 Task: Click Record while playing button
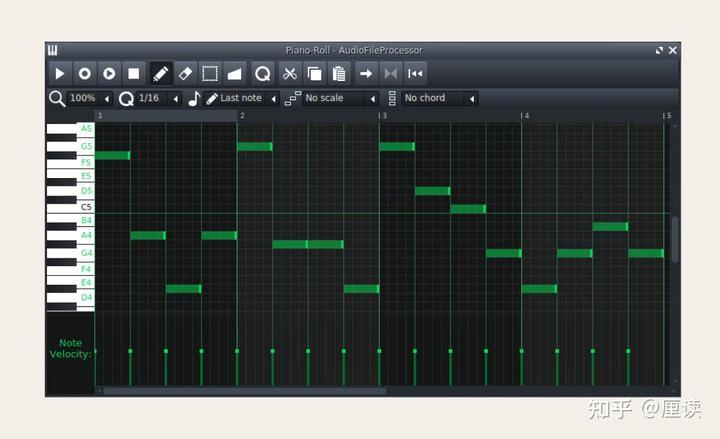(109, 73)
